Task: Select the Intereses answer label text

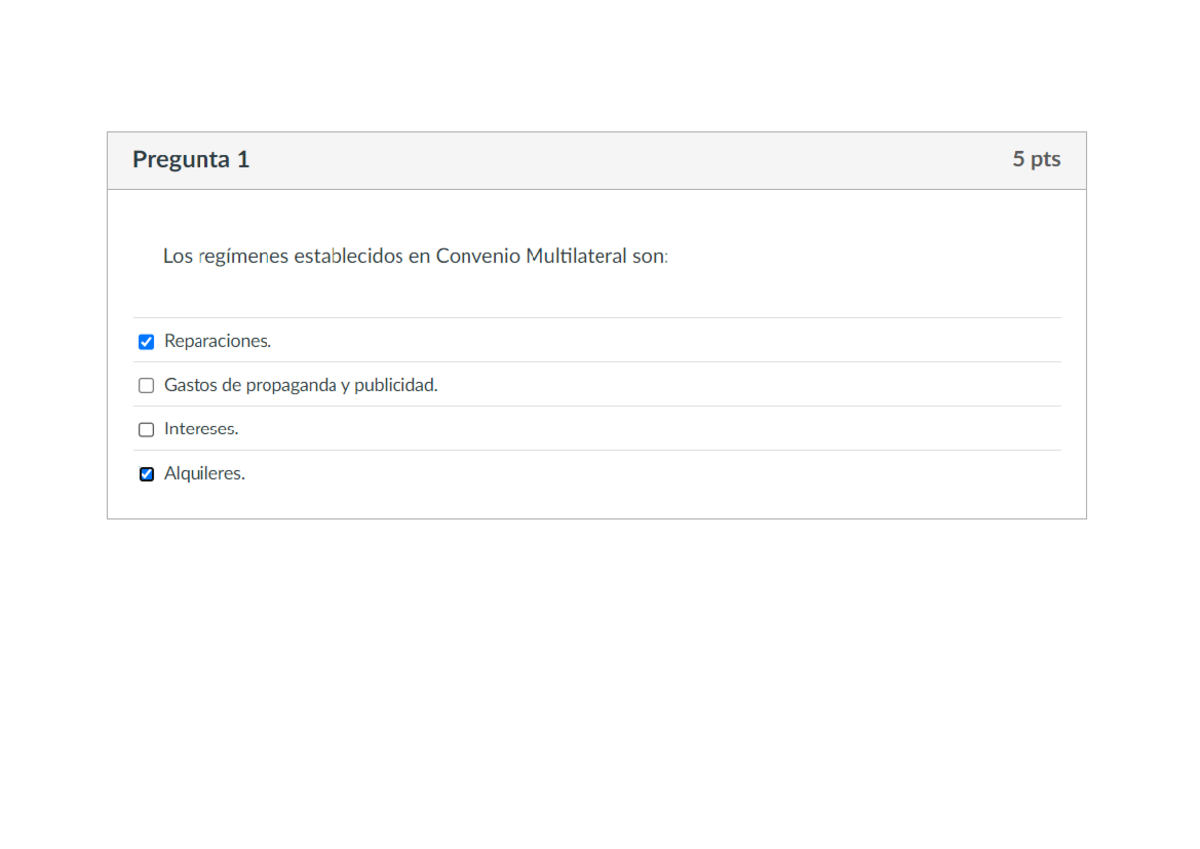Action: (201, 429)
